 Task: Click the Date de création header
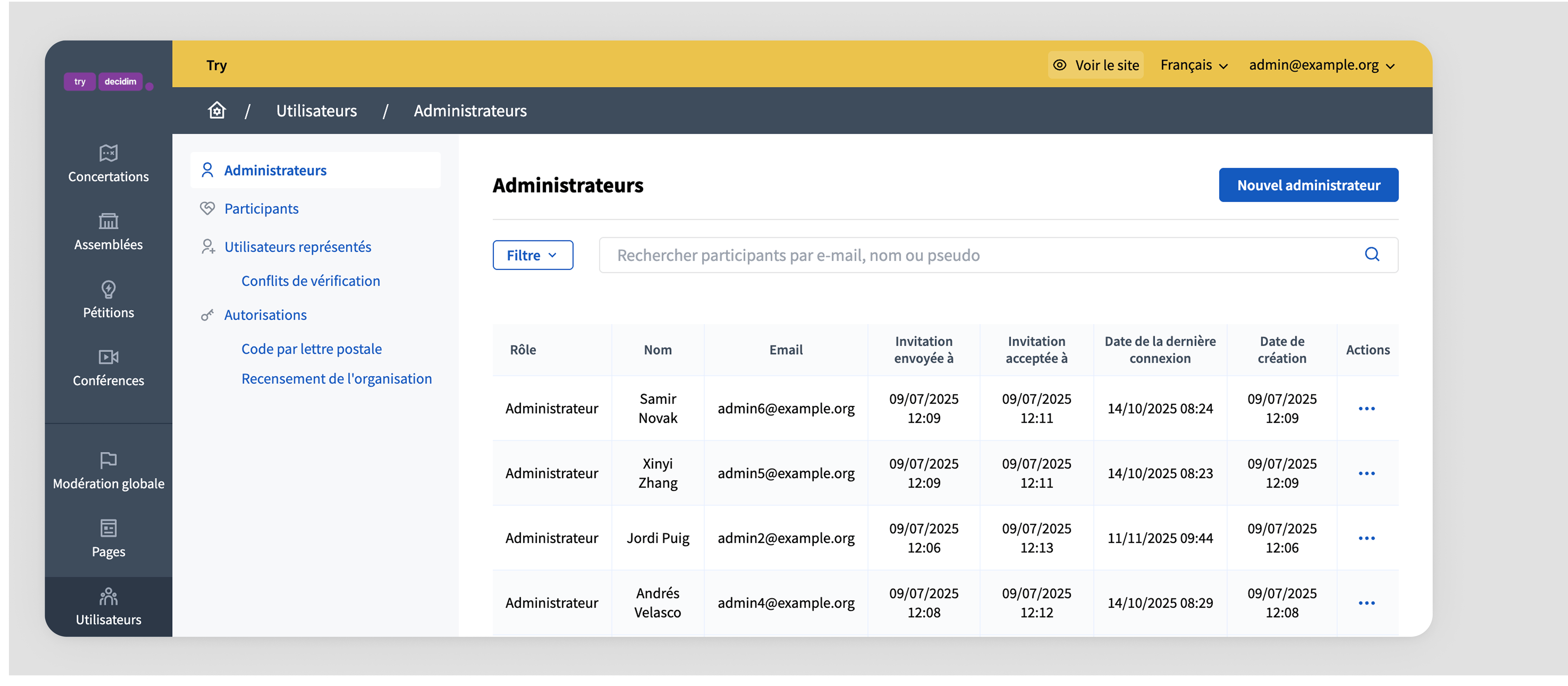[x=1281, y=350]
